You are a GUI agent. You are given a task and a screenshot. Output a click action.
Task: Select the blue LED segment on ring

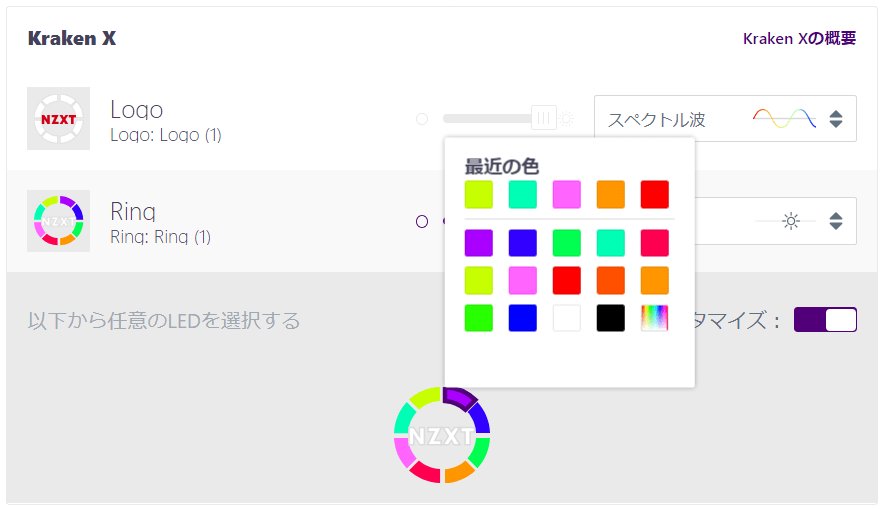pyautogui.click(x=480, y=418)
